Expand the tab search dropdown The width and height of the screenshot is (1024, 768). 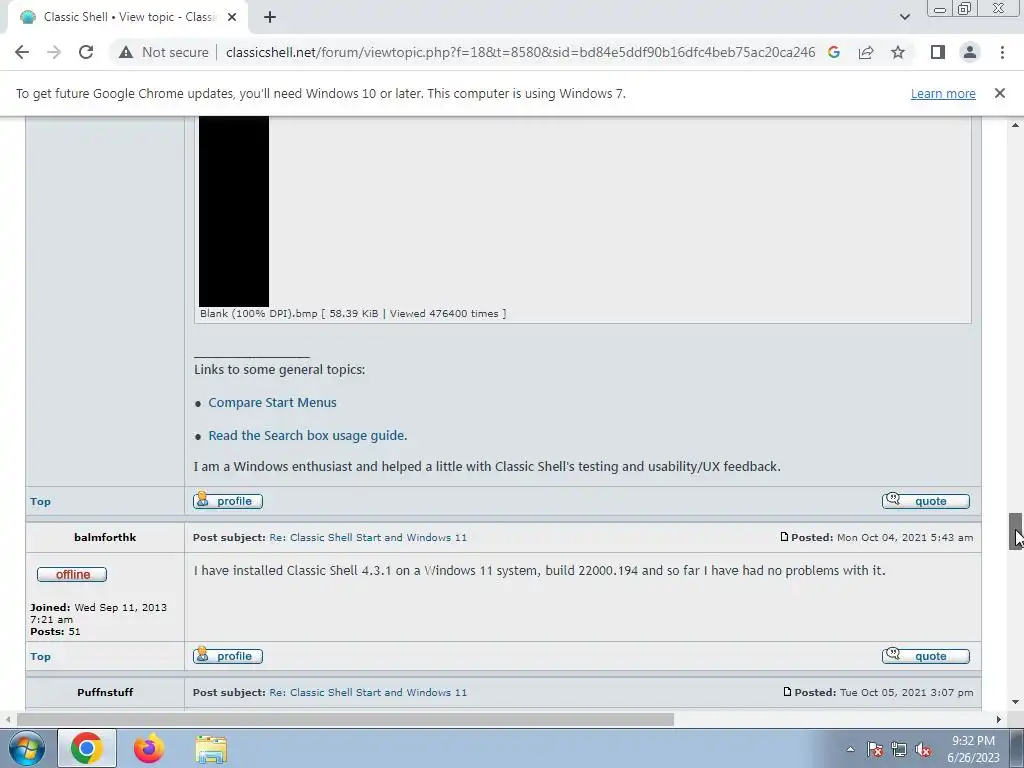904,18
